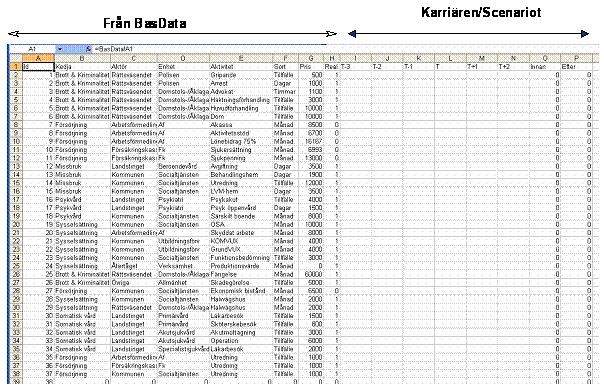The height and width of the screenshot is (389, 604).
Task: Select column P header
Action: [576, 58]
